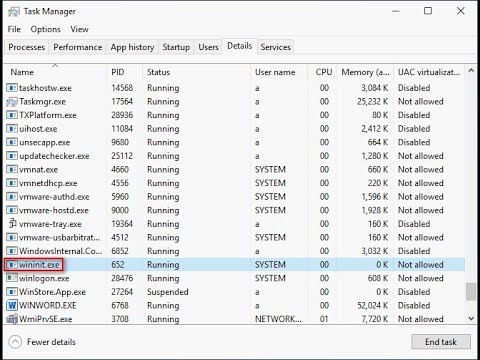Click the WindowsInternal.Co process icon
The image size is (480, 360).
[x=12, y=251]
